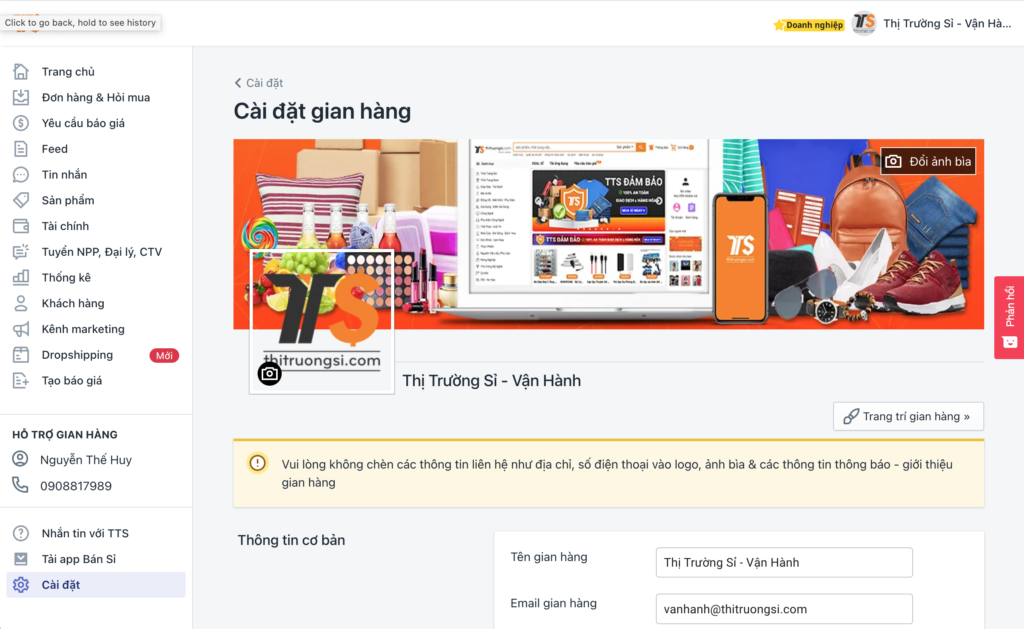The image size is (1024, 629).
Task: Open the Phản hồi feedback tab
Action: [x=1009, y=317]
